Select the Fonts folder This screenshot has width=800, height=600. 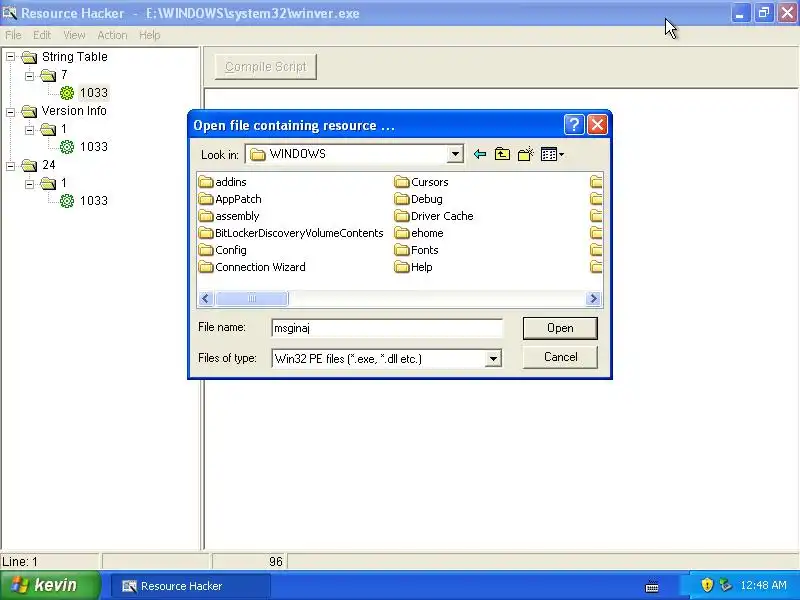[416, 250]
